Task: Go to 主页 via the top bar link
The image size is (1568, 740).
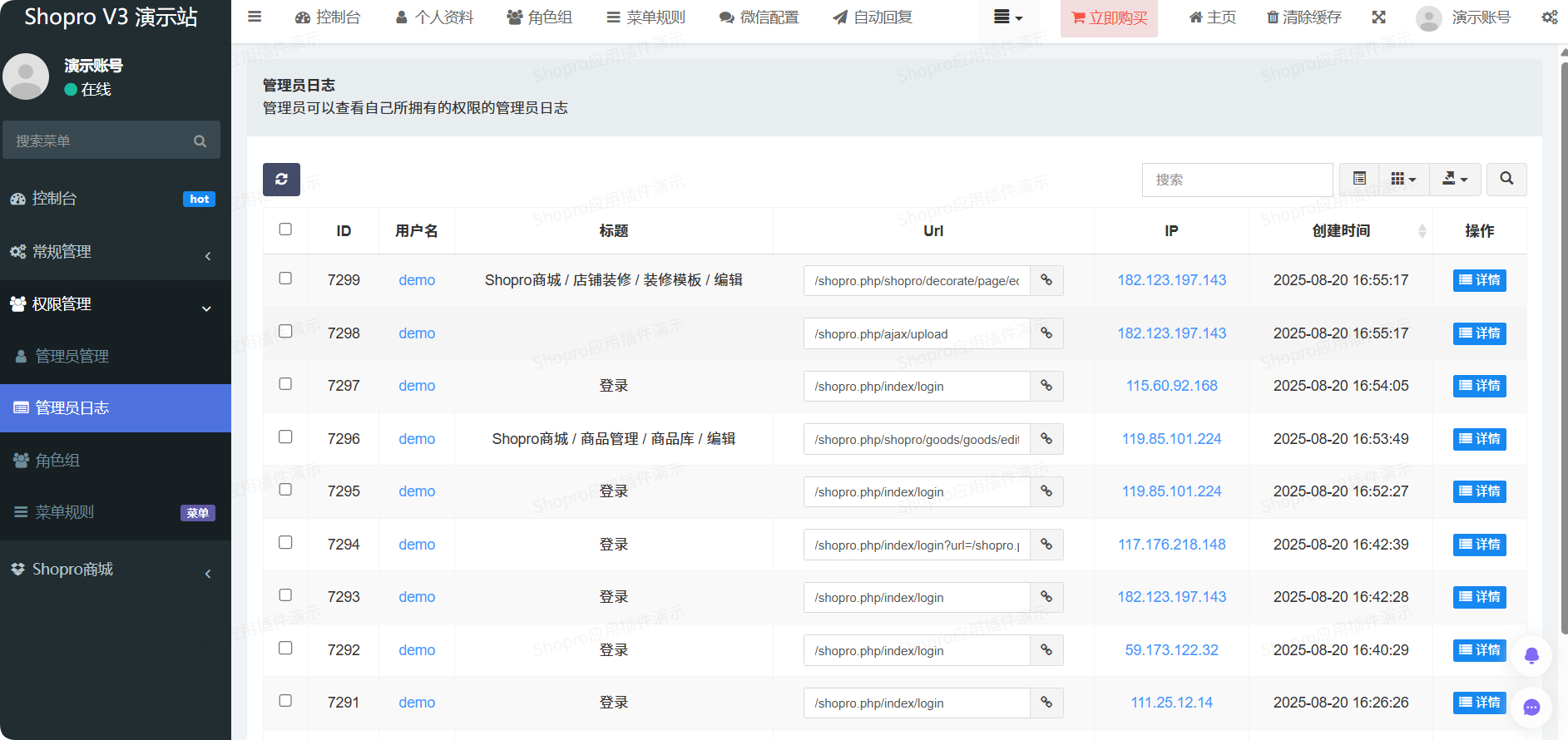Action: tap(1212, 17)
